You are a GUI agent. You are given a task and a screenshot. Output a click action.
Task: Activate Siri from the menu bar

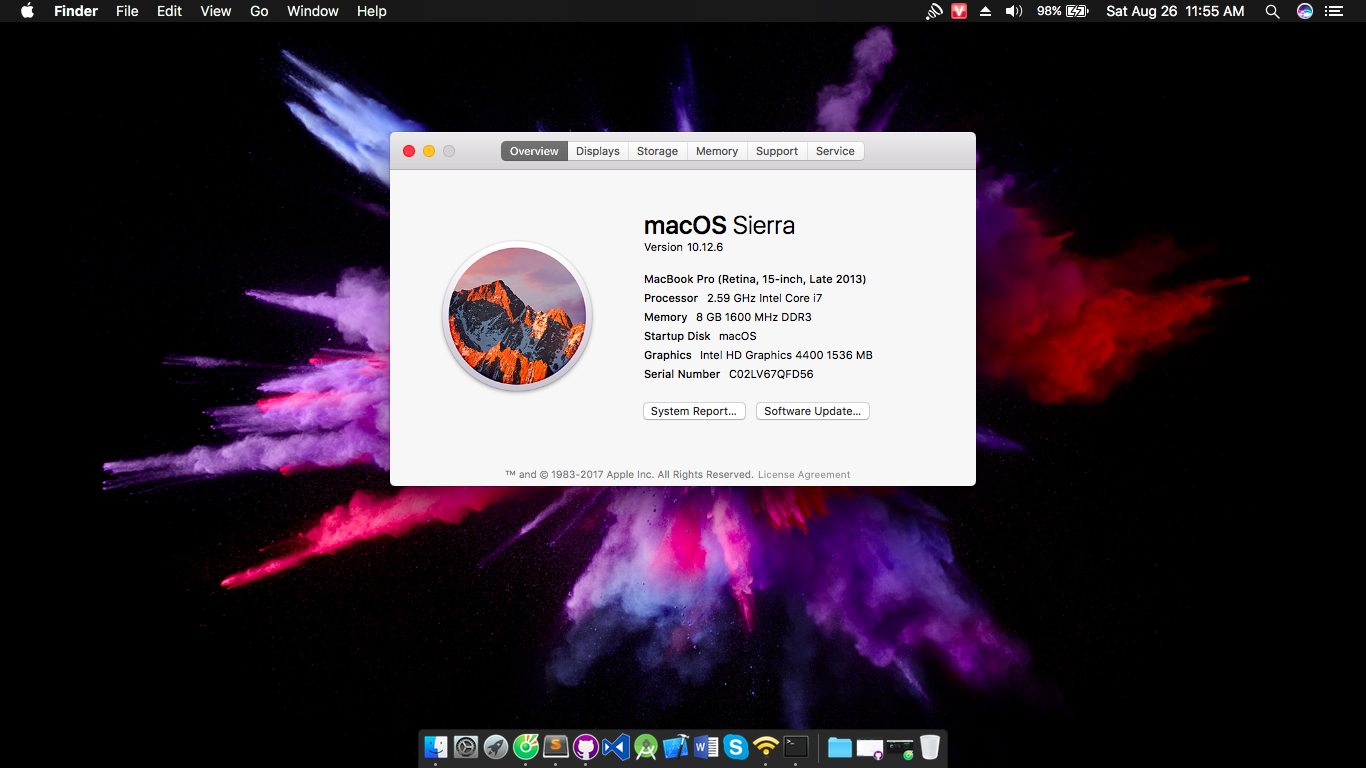(x=1304, y=11)
